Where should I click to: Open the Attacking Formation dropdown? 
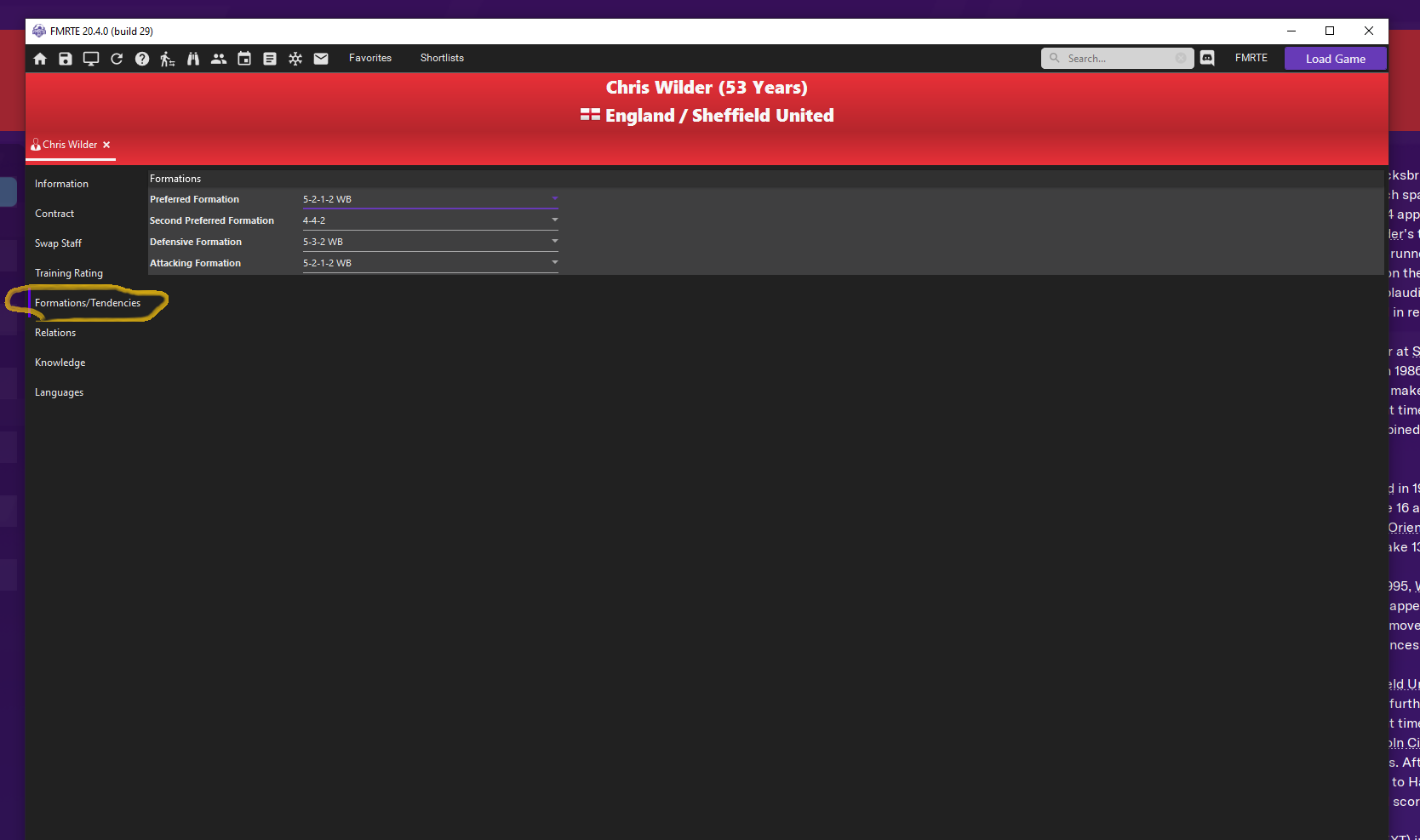[554, 263]
